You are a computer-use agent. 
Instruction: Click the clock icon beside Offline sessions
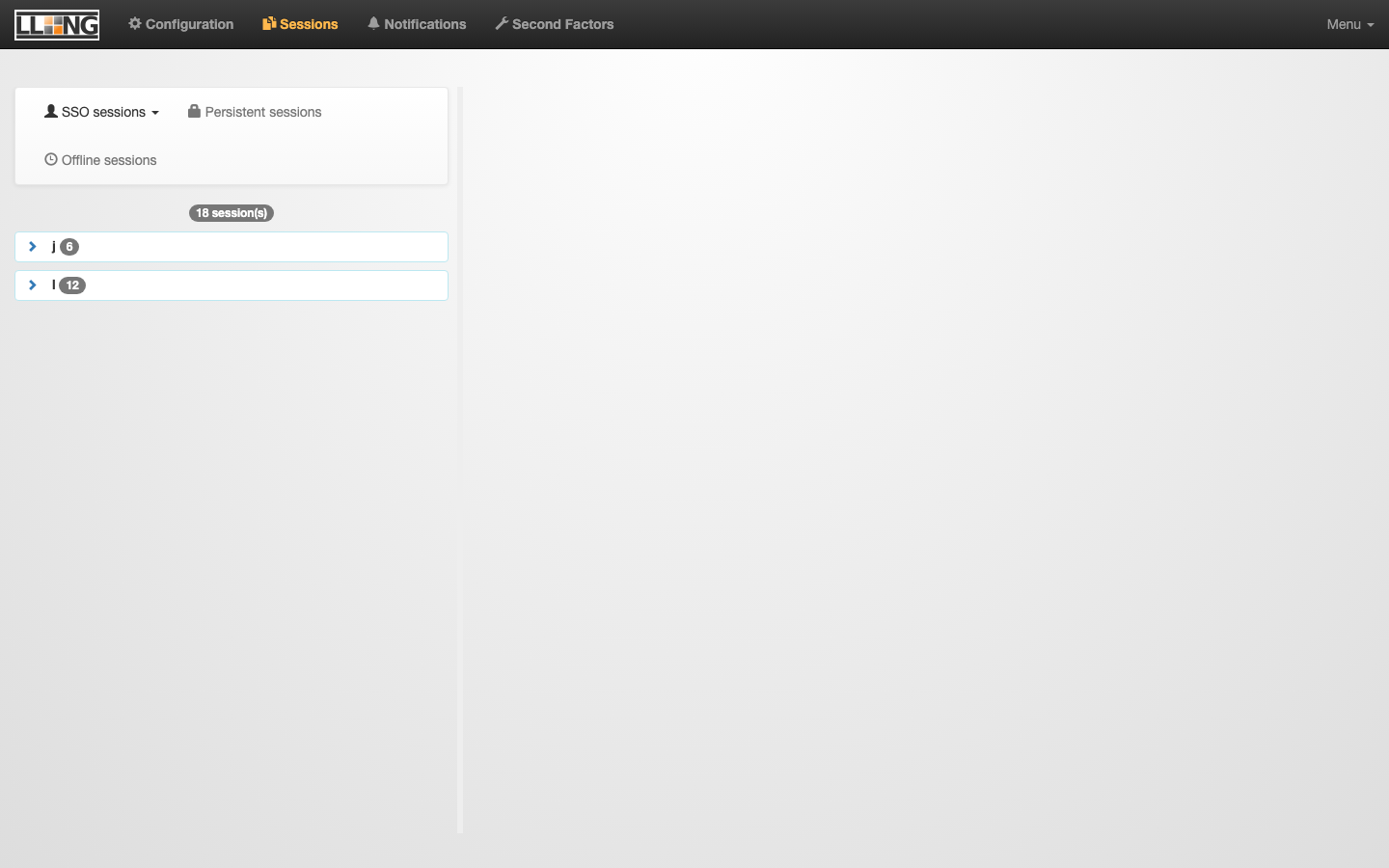(x=51, y=159)
